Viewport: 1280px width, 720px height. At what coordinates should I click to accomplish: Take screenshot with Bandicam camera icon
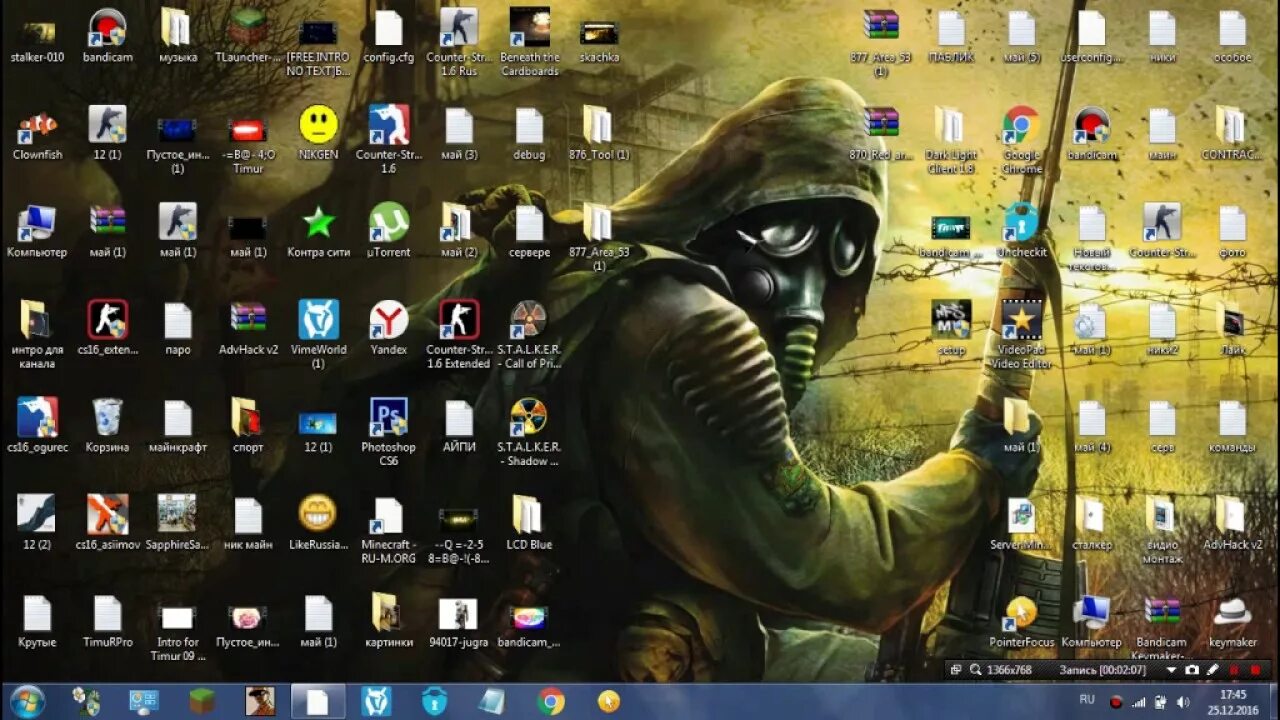(1192, 669)
